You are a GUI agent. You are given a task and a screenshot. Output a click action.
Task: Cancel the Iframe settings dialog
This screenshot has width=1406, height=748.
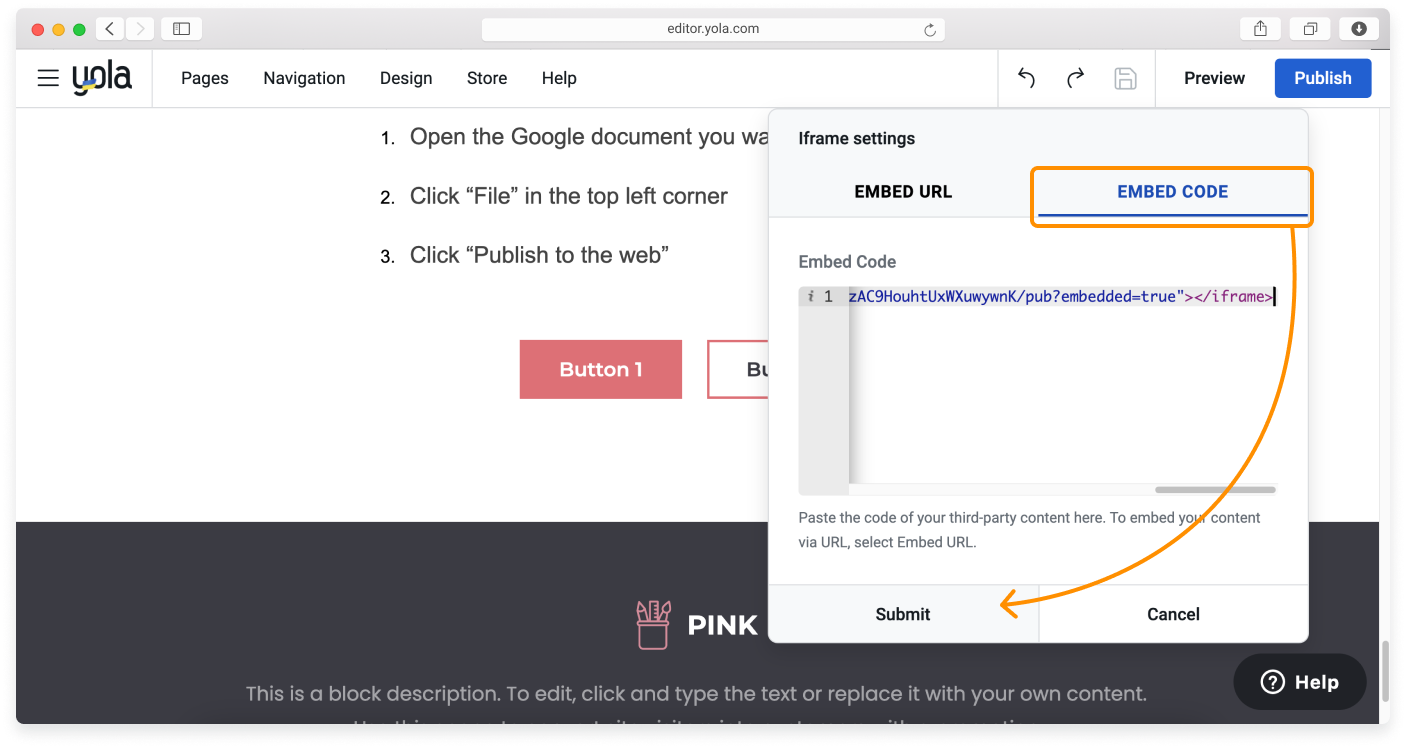click(x=1173, y=614)
